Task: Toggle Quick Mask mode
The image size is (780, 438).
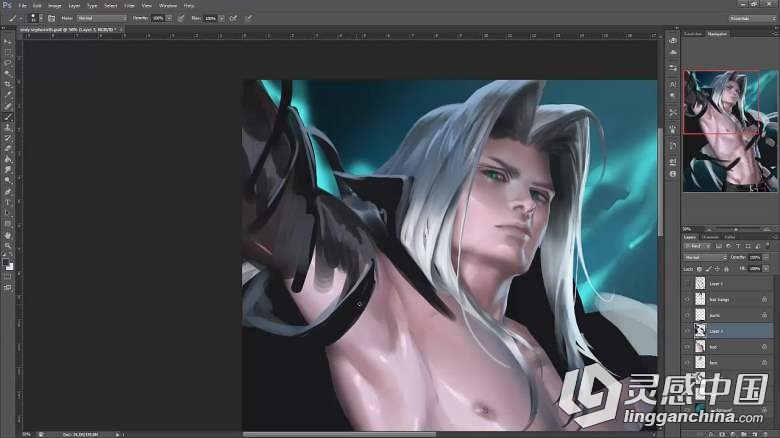Action: (7, 277)
